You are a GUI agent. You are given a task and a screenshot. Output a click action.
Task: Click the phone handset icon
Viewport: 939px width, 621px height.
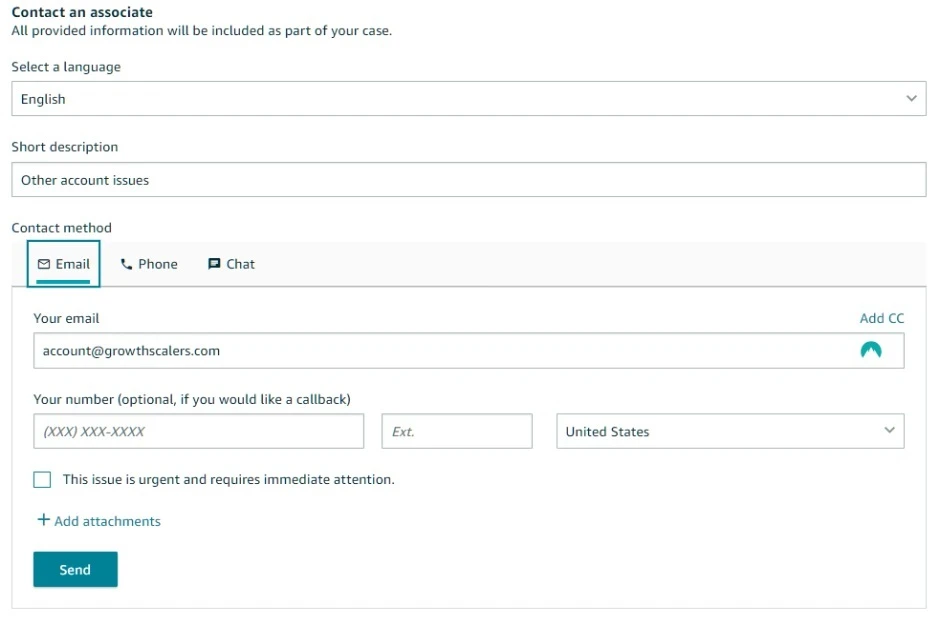[x=126, y=264]
